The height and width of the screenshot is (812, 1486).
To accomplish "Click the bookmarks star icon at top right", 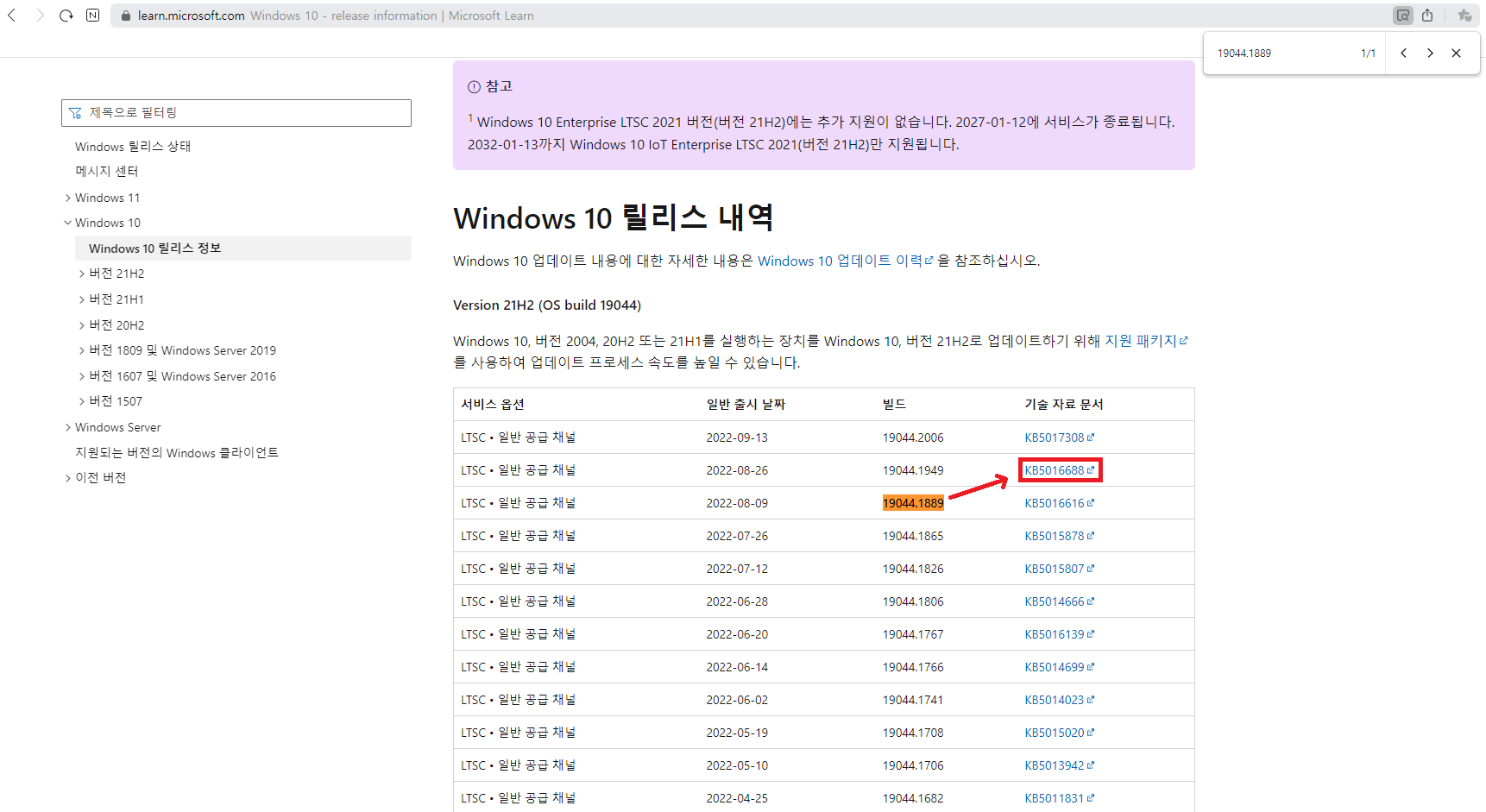I will (1464, 16).
